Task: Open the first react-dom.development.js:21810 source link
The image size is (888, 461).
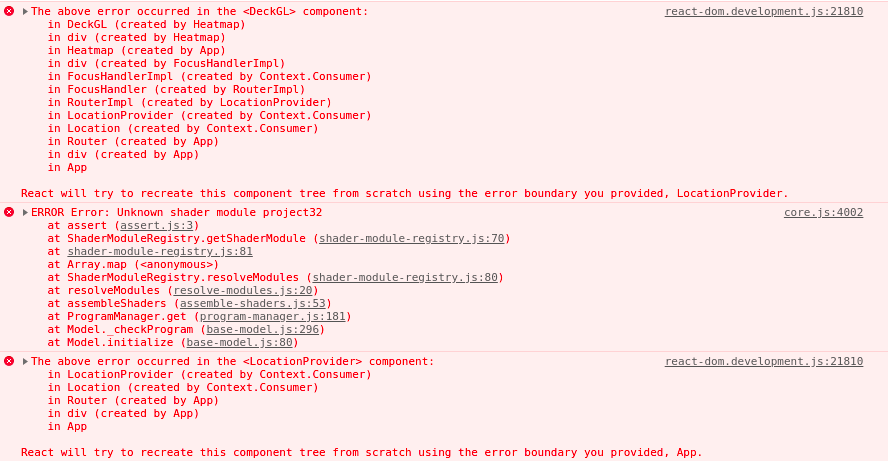Action: (764, 11)
